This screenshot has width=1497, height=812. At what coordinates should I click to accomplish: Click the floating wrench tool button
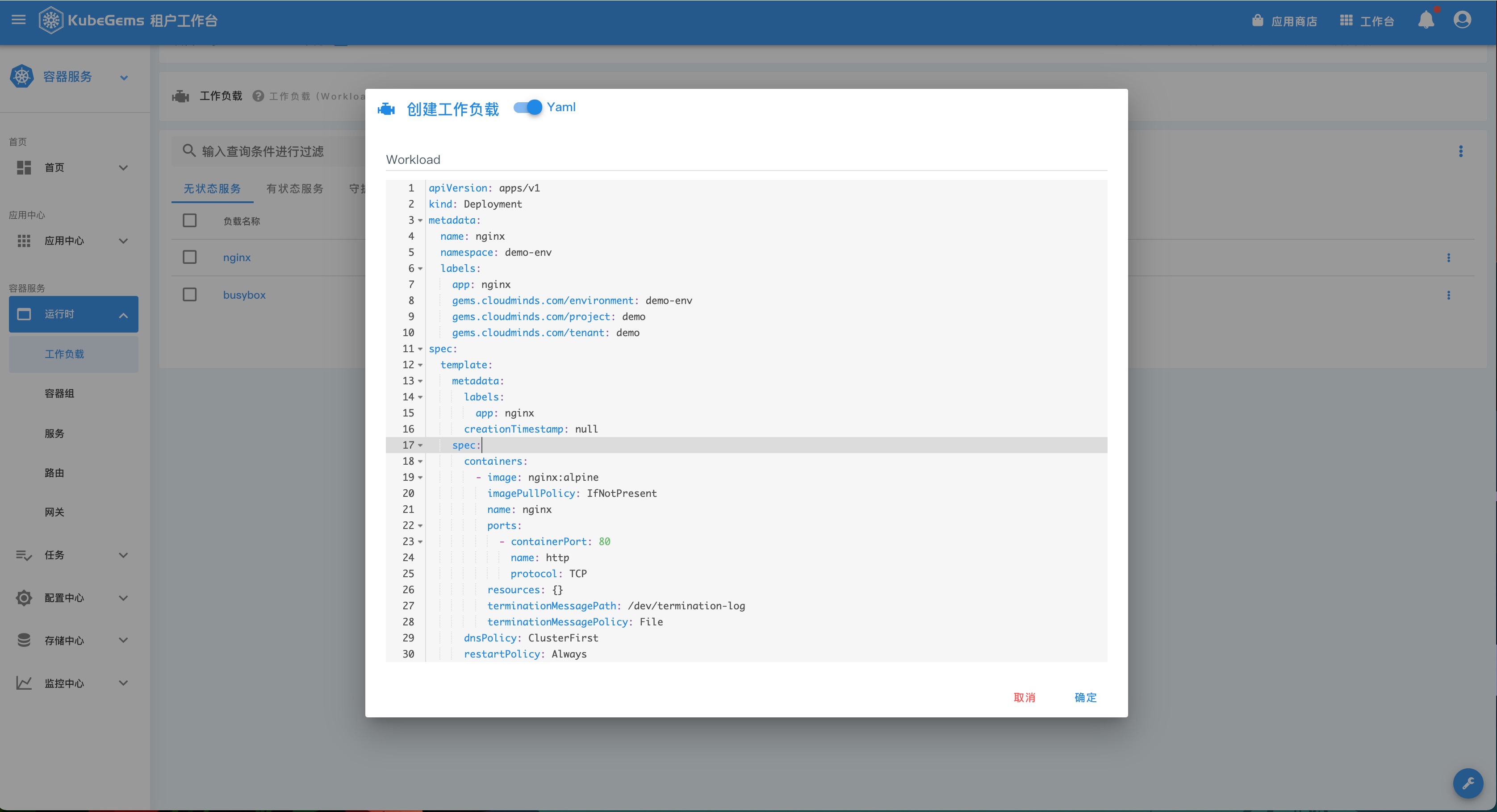(1468, 783)
